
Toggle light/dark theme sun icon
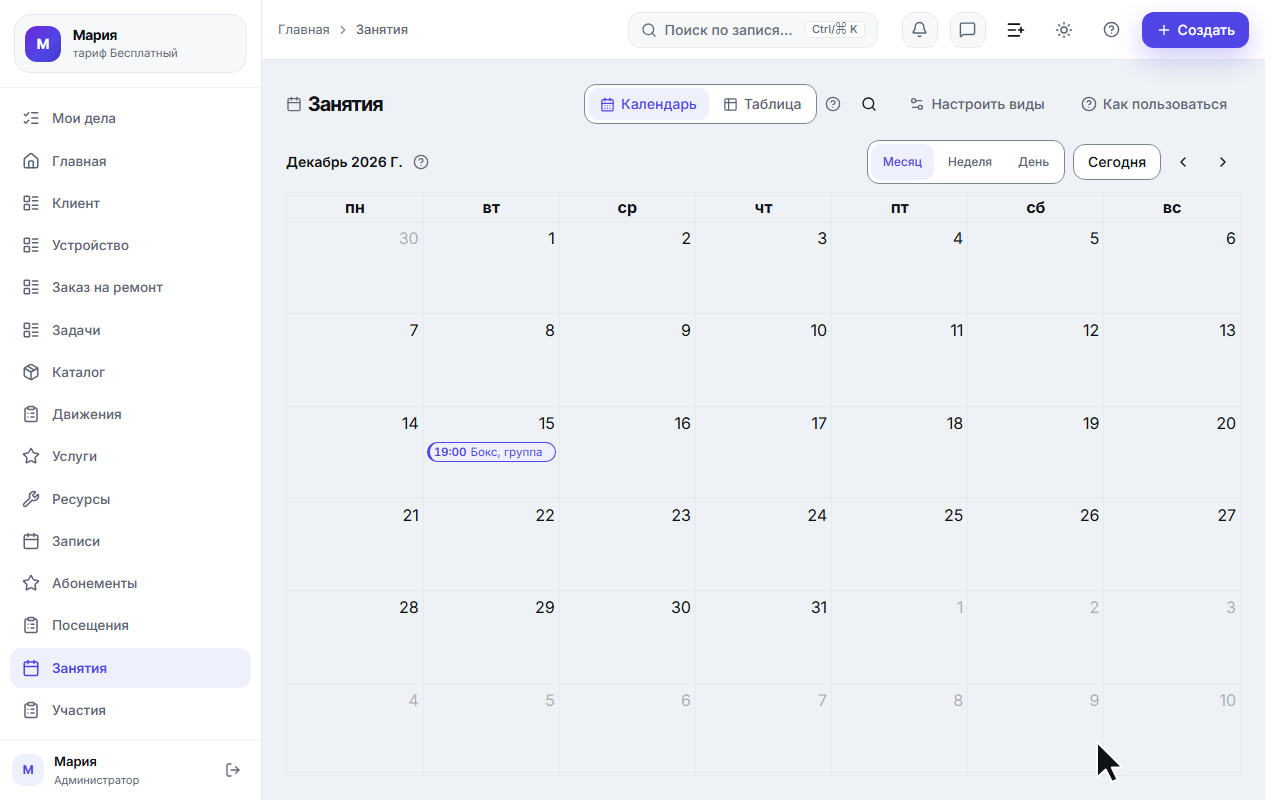pyautogui.click(x=1063, y=30)
